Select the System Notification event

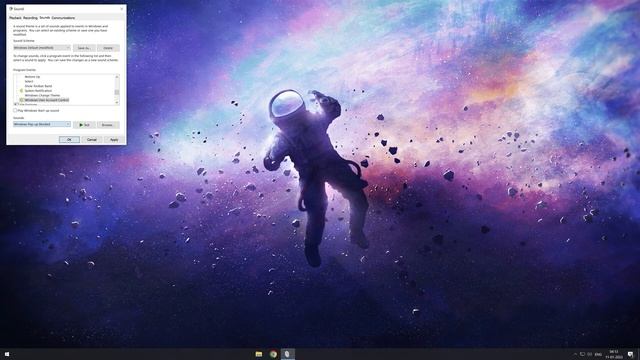click(x=38, y=91)
